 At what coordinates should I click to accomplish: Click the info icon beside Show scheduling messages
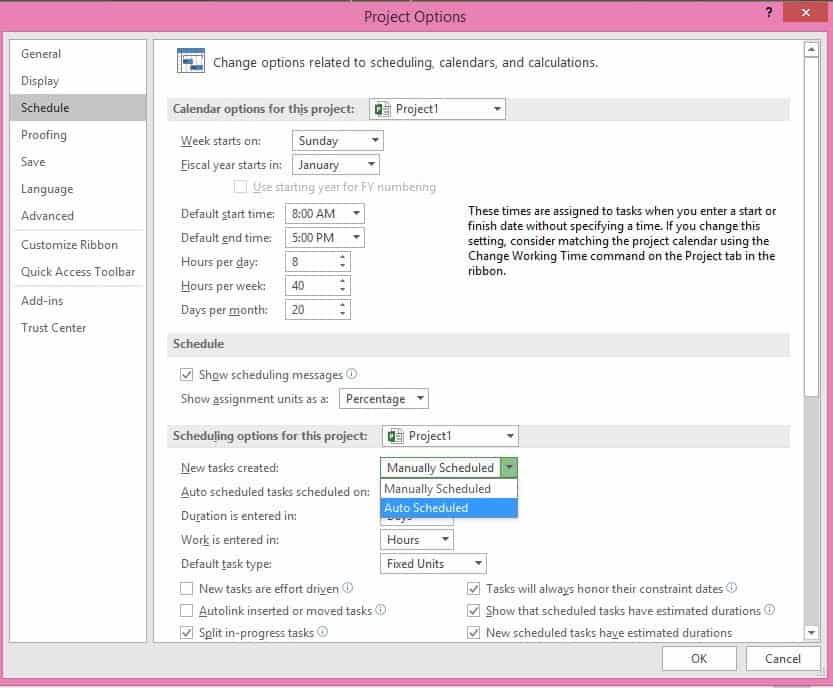351,375
